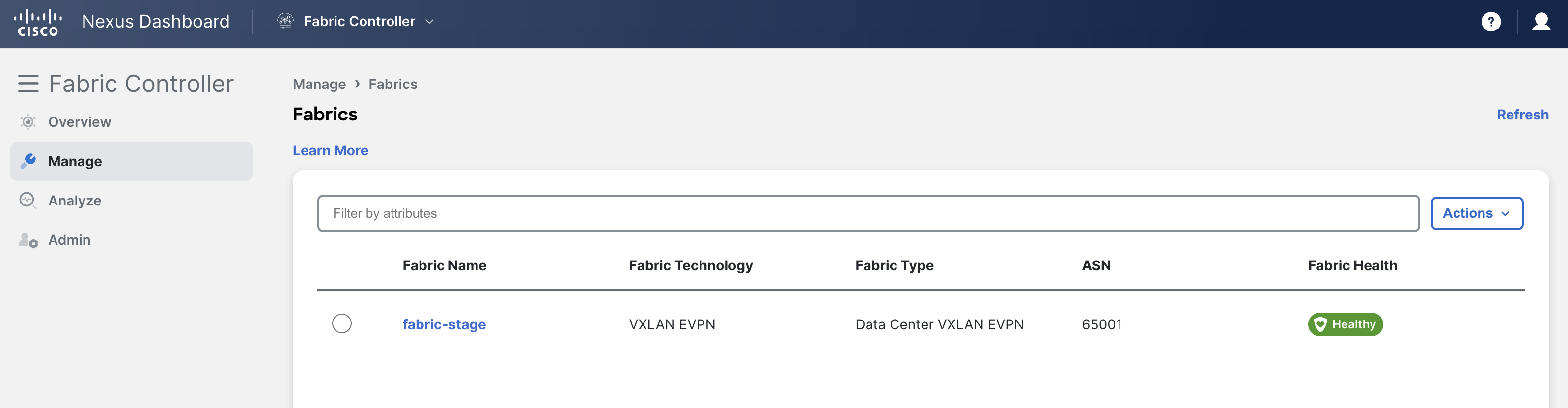This screenshot has width=1568, height=408.
Task: Select the fabric-stage radio button
Action: pyautogui.click(x=341, y=323)
